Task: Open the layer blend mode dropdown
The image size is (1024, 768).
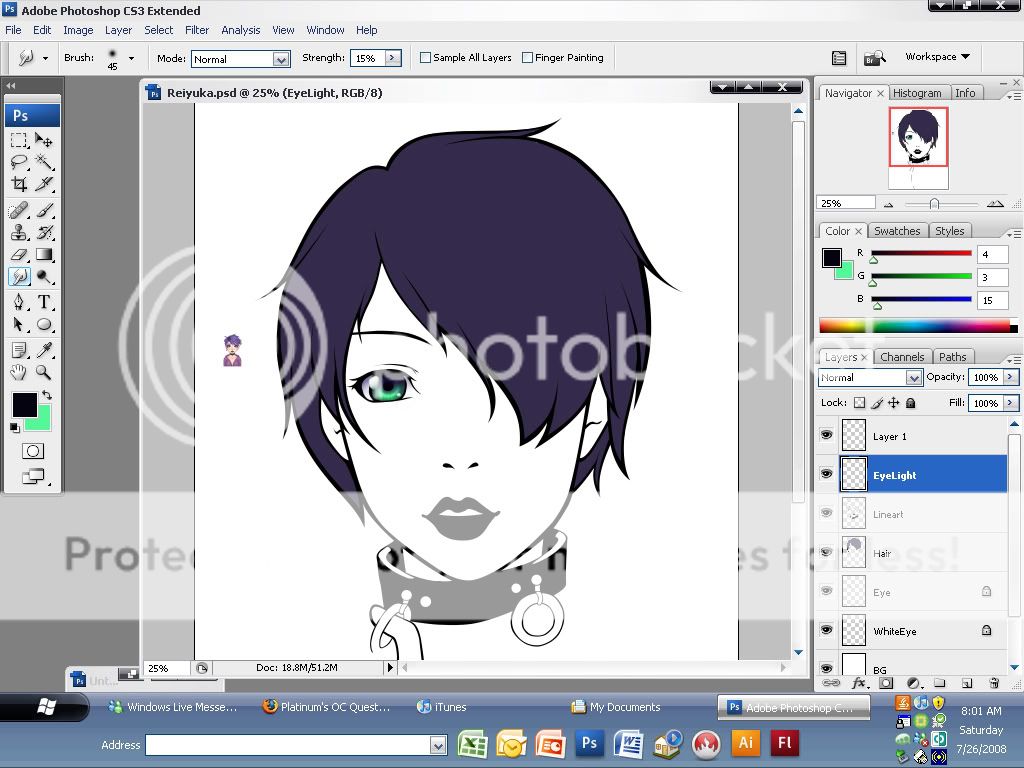Action: pyautogui.click(x=913, y=378)
